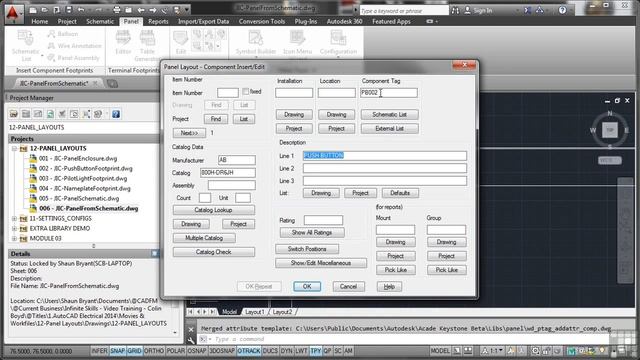
Task: Click the Show All Ratings button
Action: (x=312, y=233)
